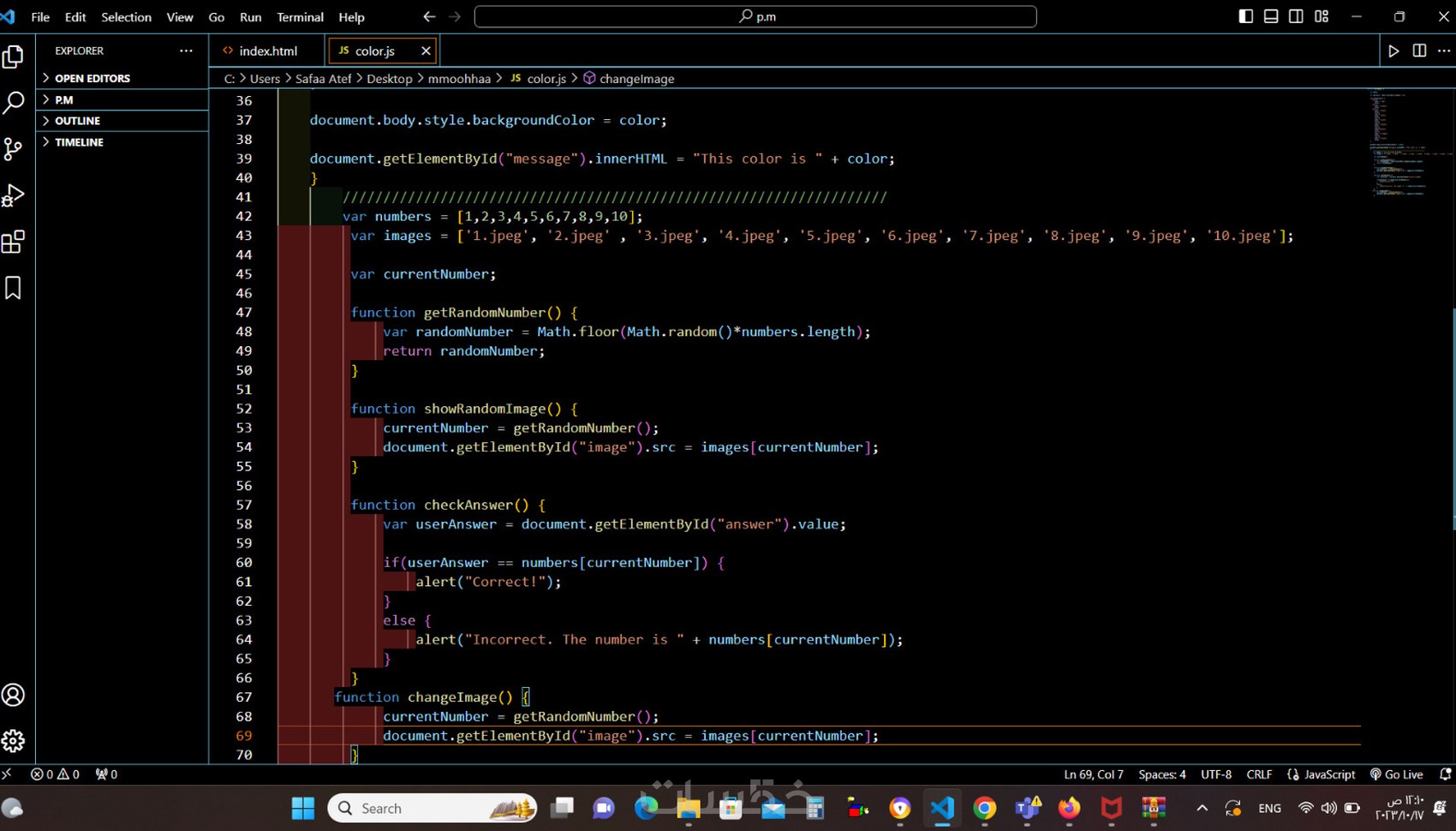Viewport: 1456px width, 831px height.
Task: Click the Accounts icon in the activity bar
Action: [13, 696]
